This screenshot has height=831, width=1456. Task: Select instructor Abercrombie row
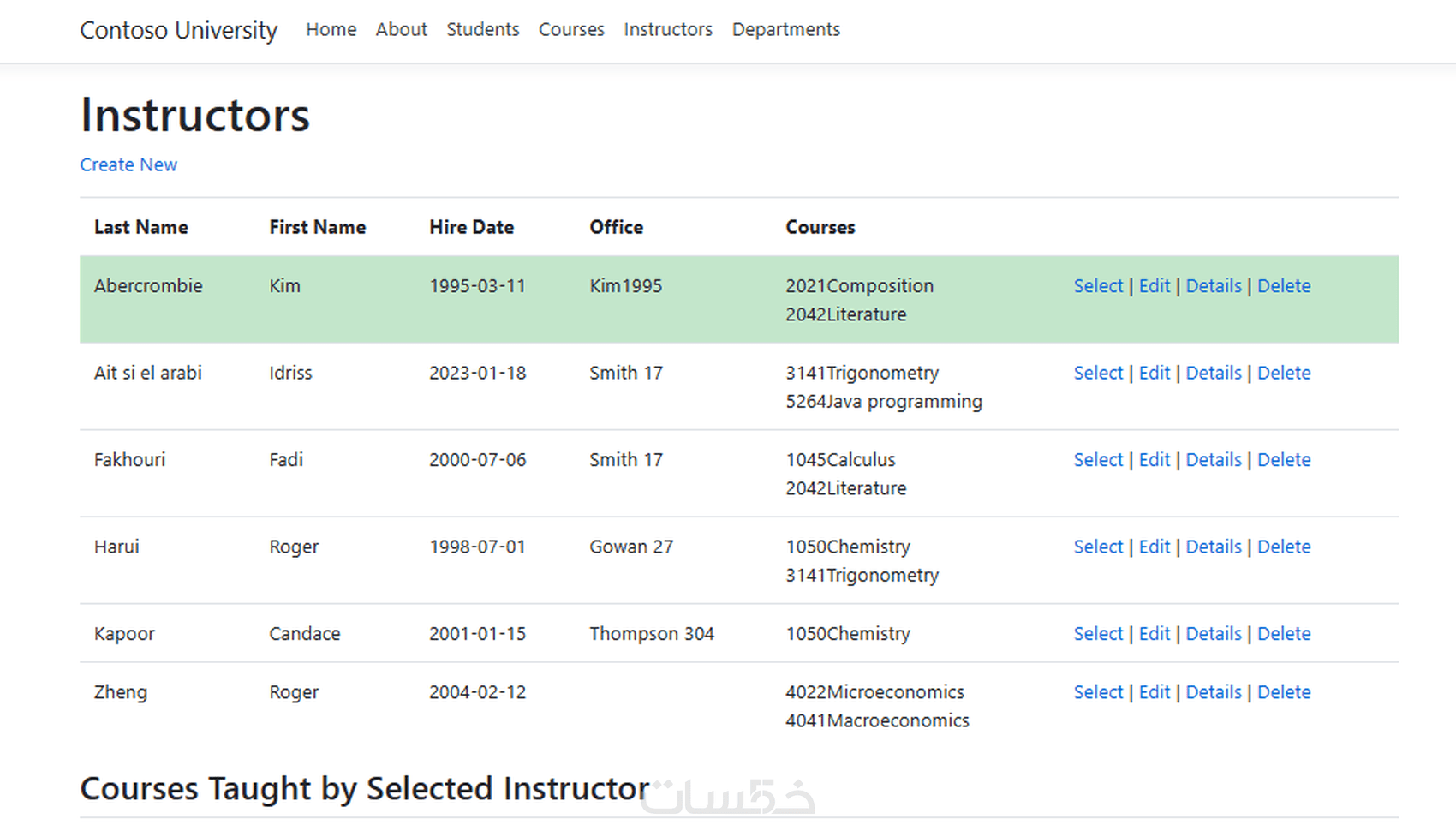tap(1097, 286)
